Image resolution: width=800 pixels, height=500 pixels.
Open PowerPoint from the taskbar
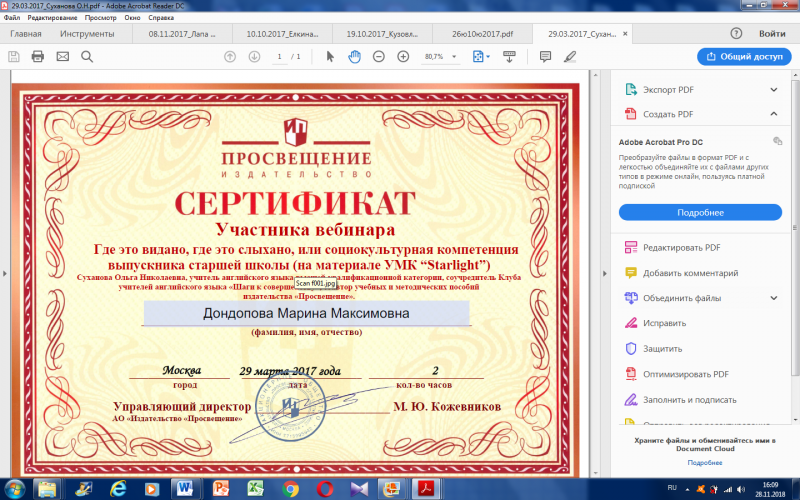tap(220, 489)
